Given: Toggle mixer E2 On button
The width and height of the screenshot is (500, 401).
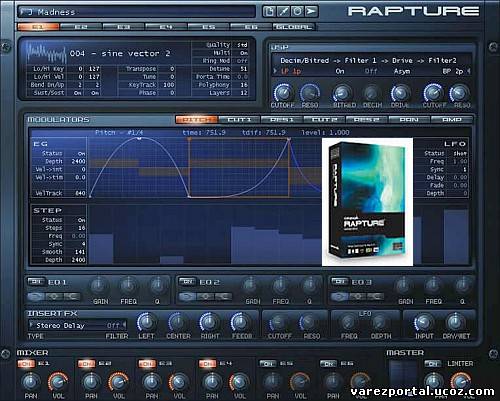Looking at the screenshot, I should pos(87,364).
